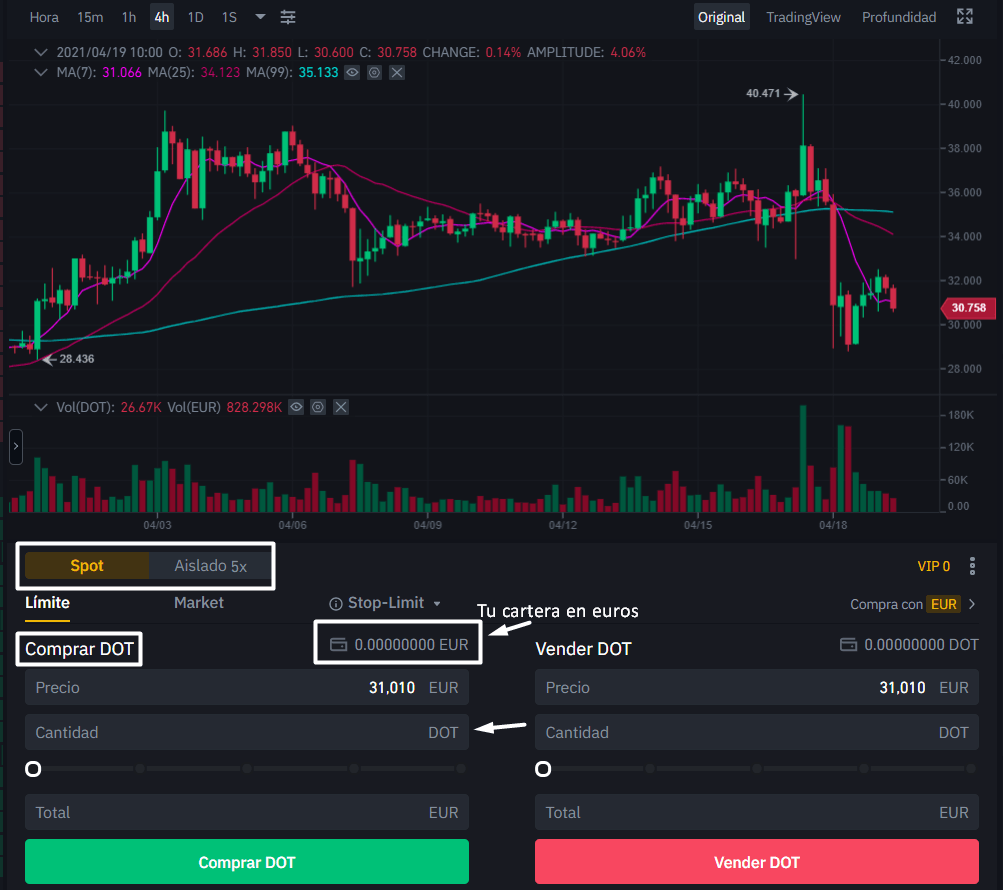
Task: Click the buy amount percentage slider handle
Action: pyautogui.click(x=33, y=769)
